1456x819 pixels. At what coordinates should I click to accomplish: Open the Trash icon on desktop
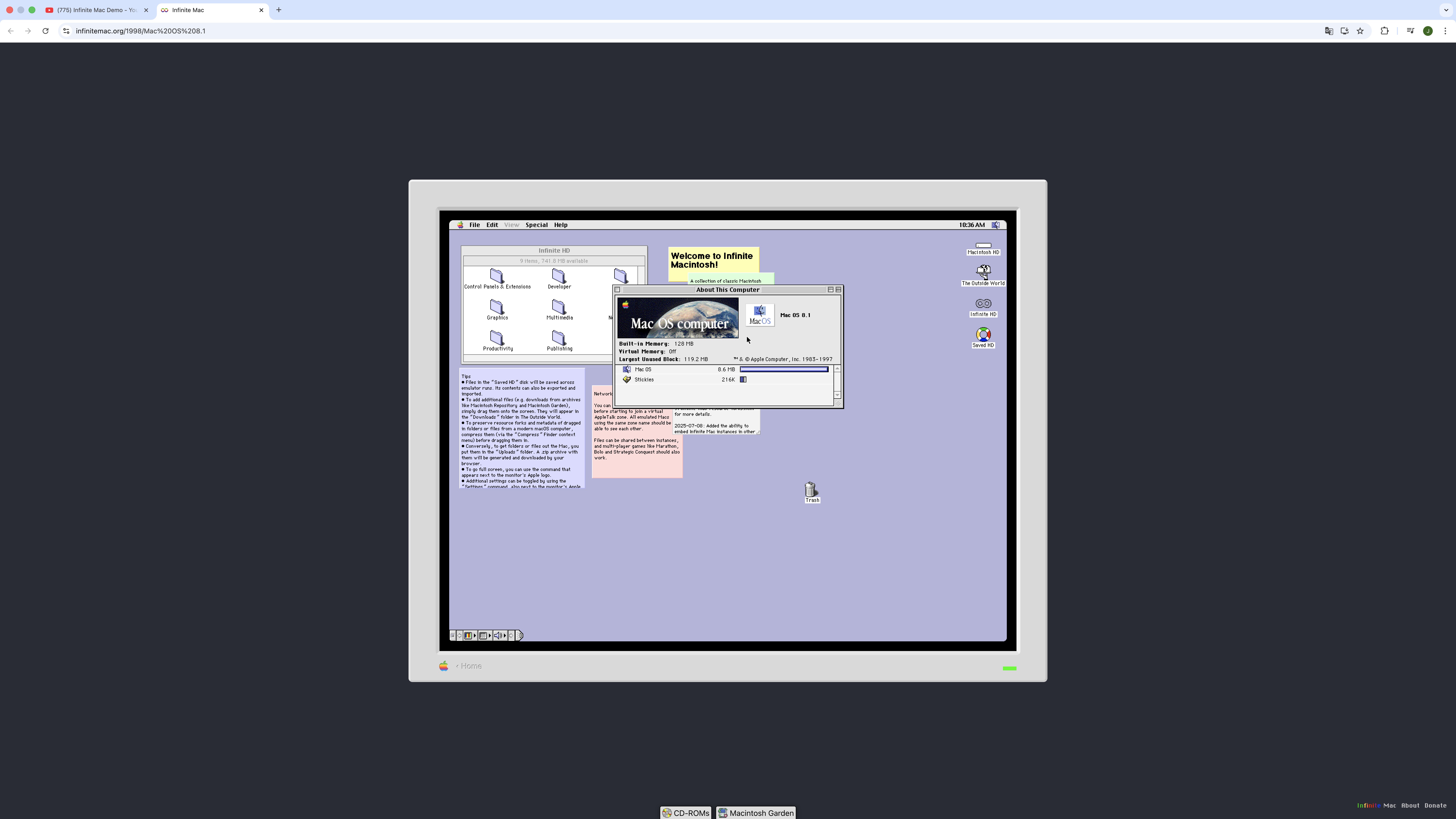click(811, 489)
